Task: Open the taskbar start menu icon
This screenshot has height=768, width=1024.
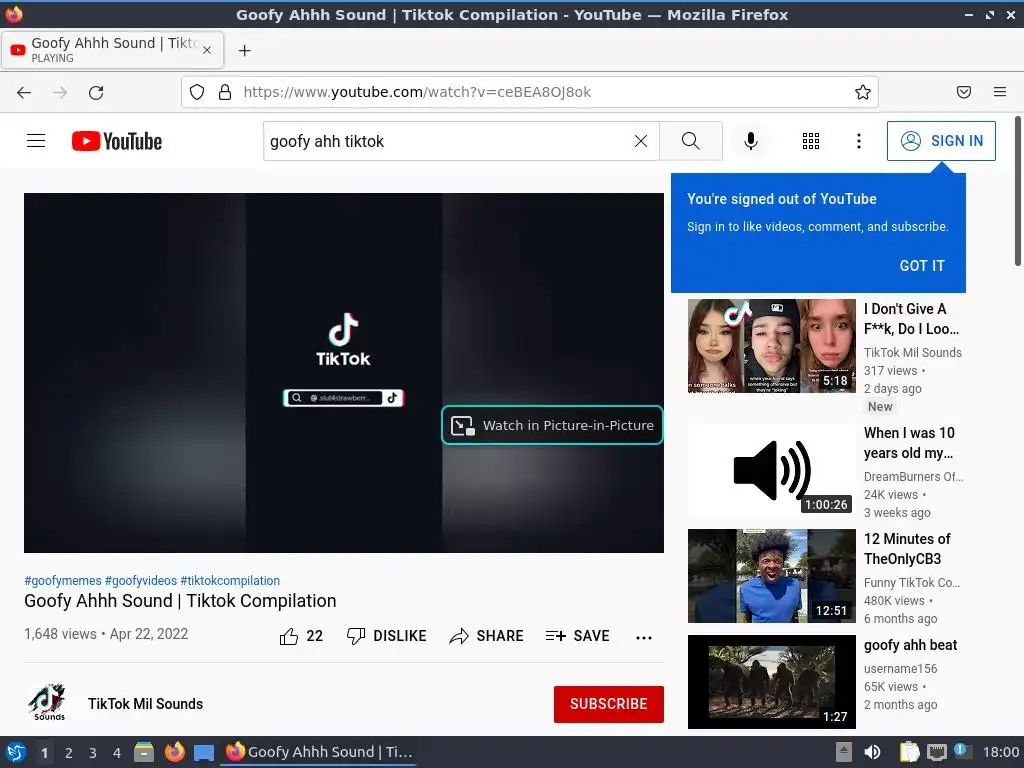Action: 15,752
